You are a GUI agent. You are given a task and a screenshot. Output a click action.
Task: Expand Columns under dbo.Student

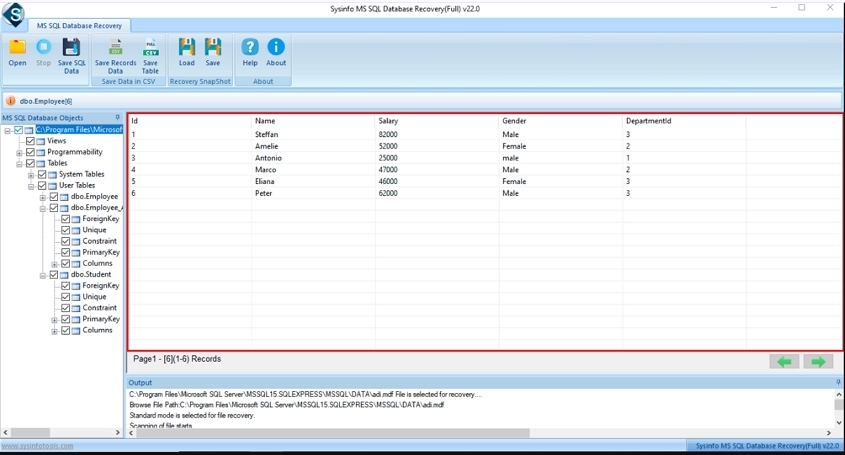pos(54,331)
